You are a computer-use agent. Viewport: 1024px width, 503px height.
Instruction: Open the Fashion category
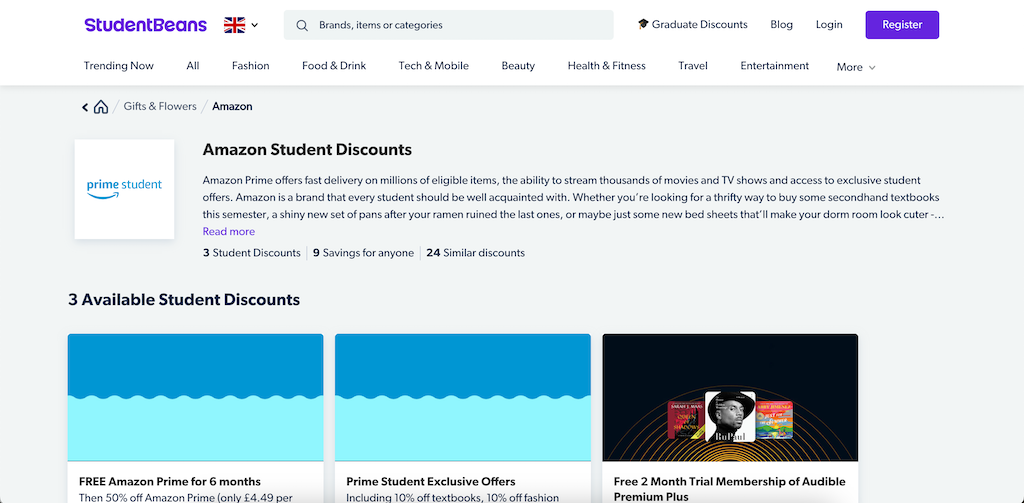[251, 65]
